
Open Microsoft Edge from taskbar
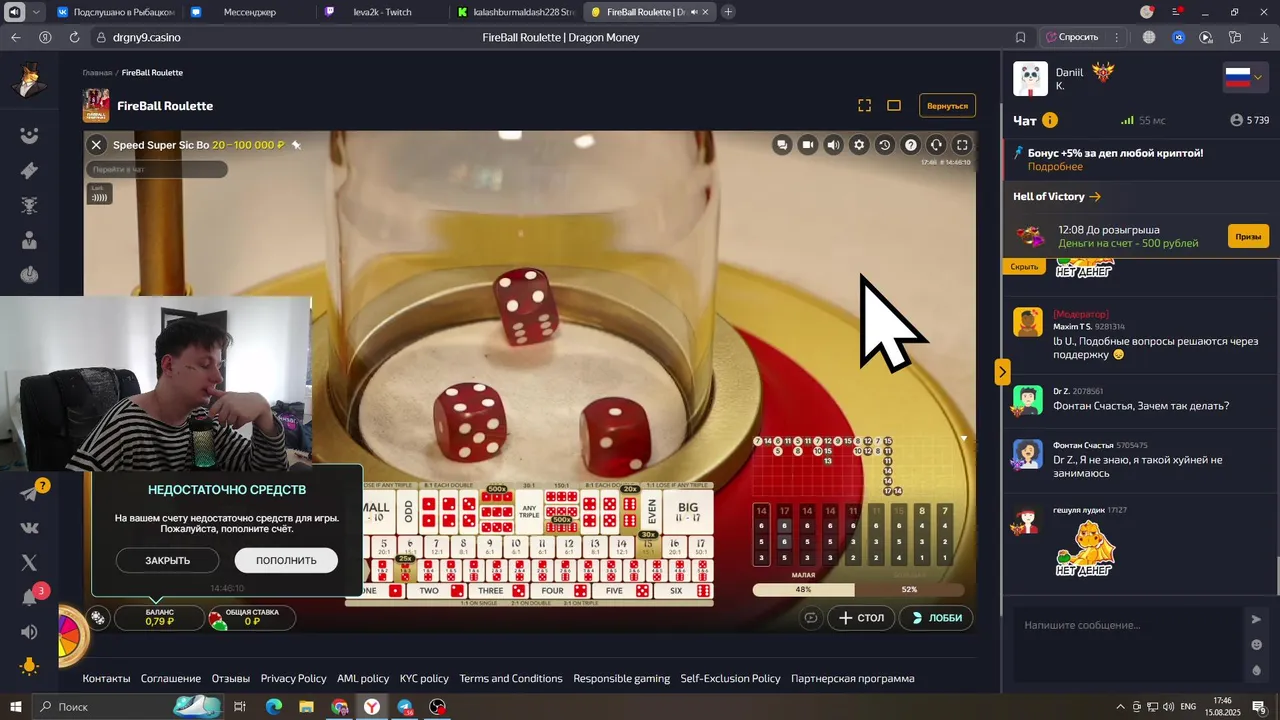273,707
